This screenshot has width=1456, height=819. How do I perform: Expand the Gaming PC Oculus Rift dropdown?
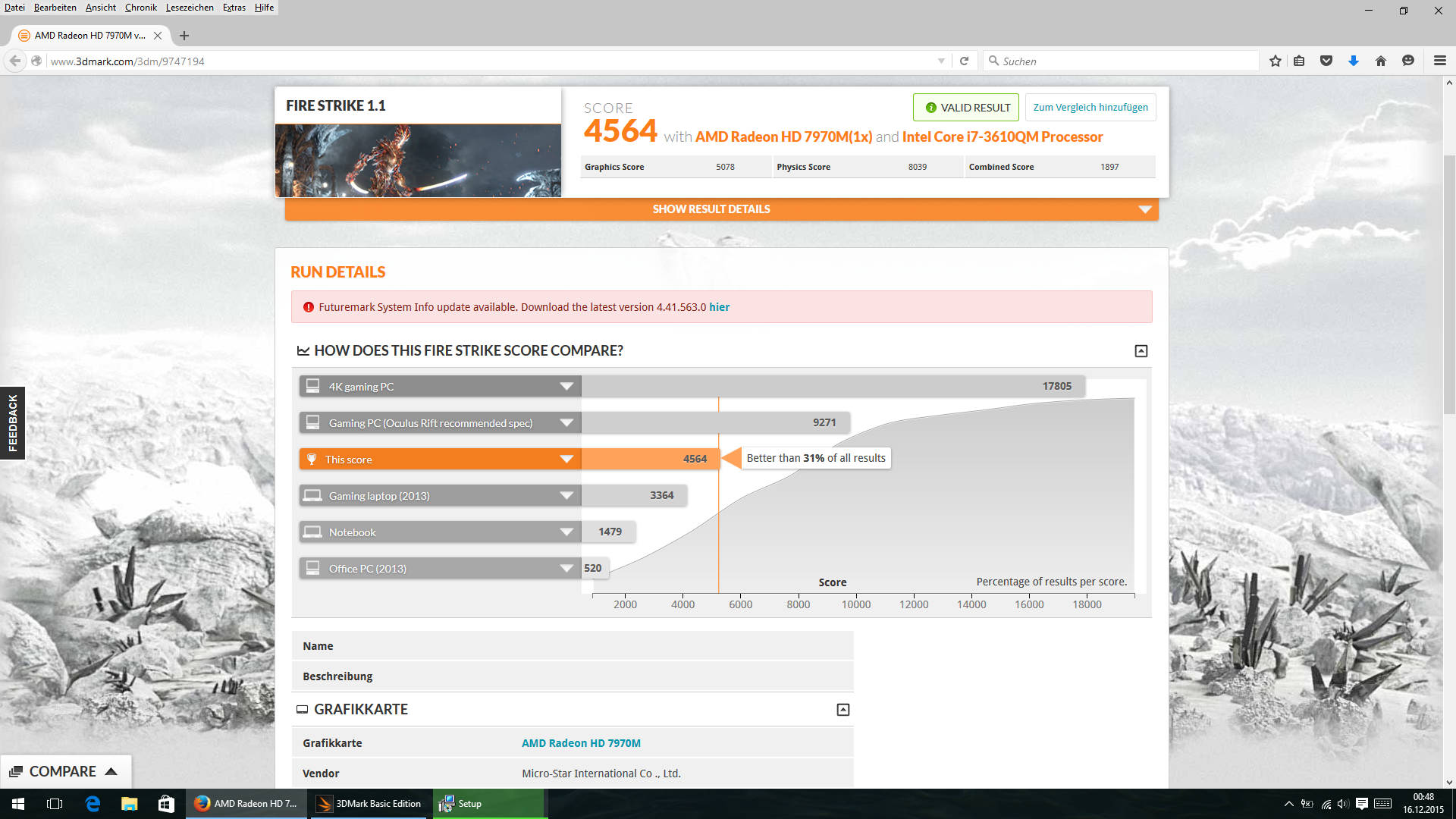(566, 422)
